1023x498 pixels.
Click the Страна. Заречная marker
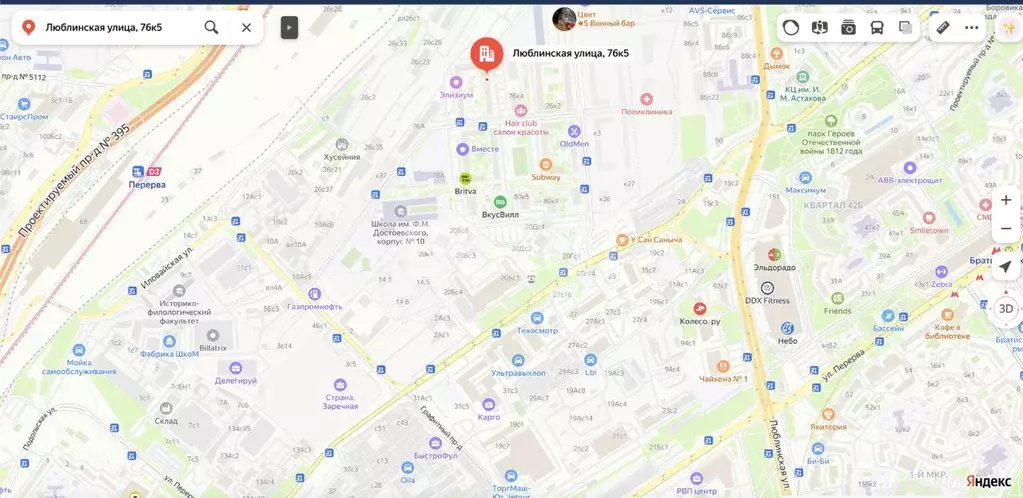tap(340, 384)
